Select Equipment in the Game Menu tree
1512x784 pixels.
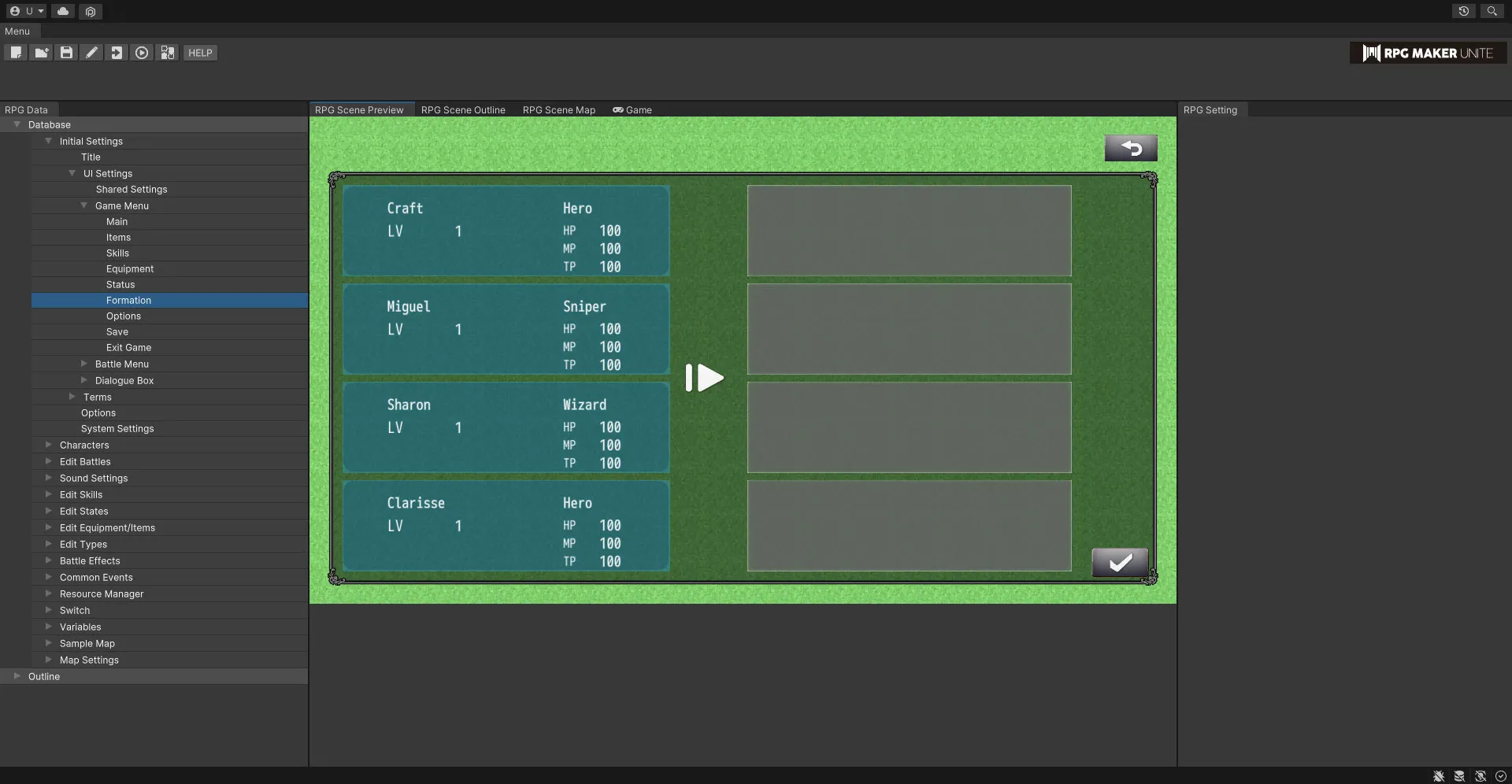pos(130,268)
